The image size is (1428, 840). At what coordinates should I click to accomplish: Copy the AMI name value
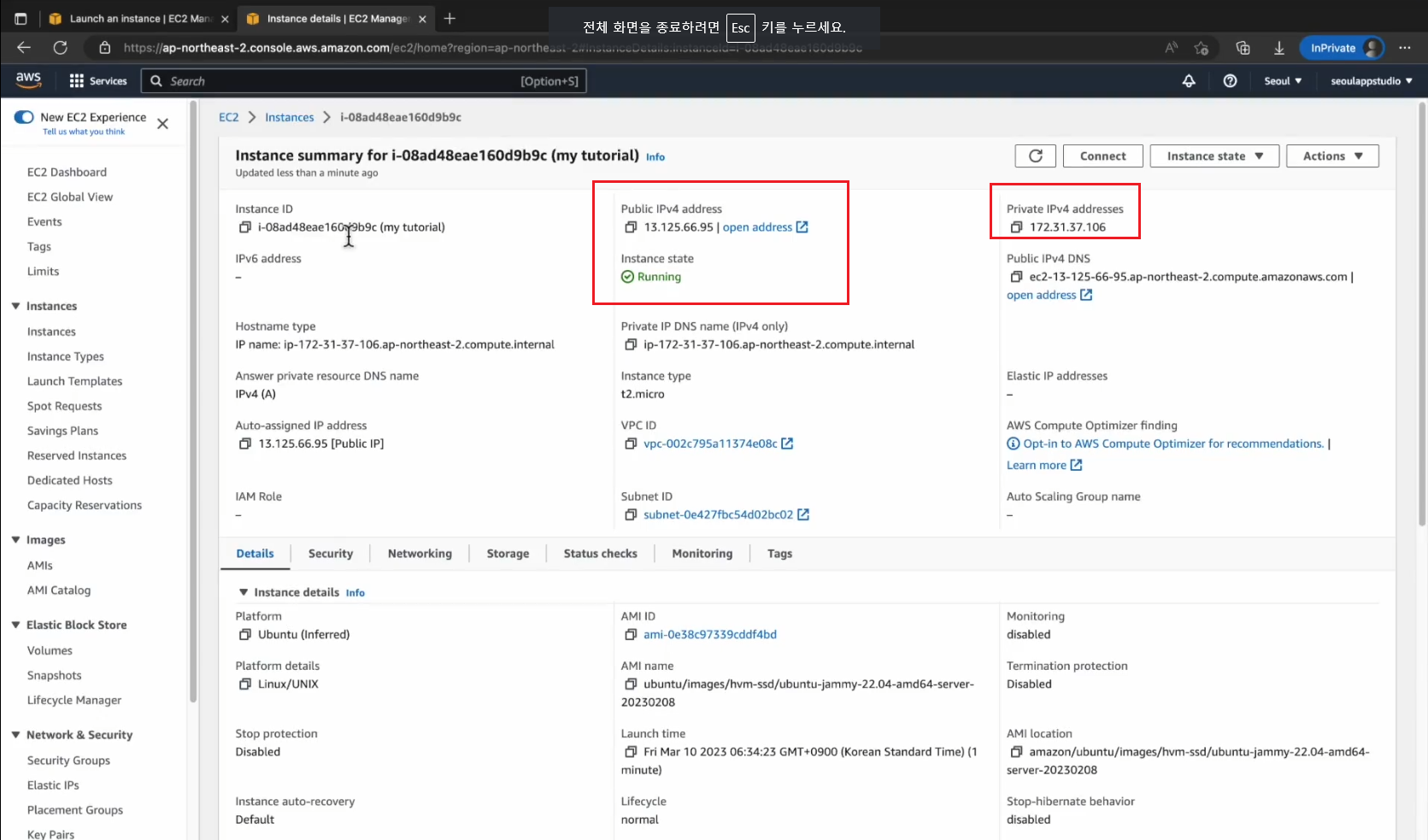(631, 684)
